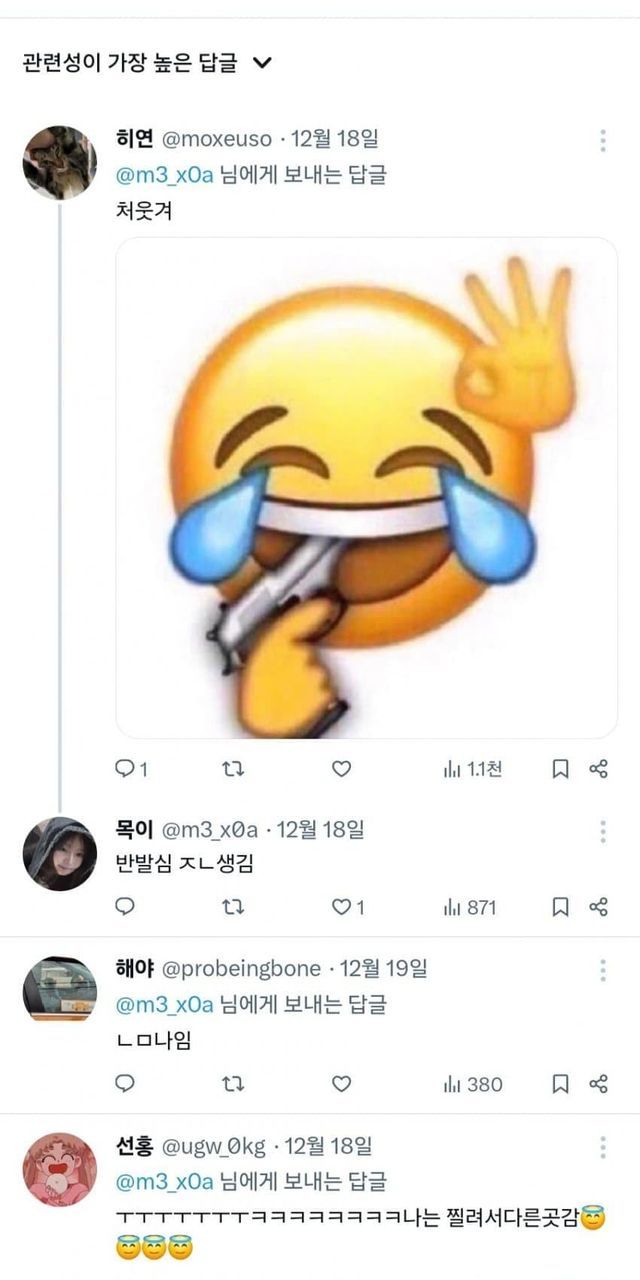Open more options on 목이's reply
This screenshot has height=1280, width=640.
(x=603, y=831)
